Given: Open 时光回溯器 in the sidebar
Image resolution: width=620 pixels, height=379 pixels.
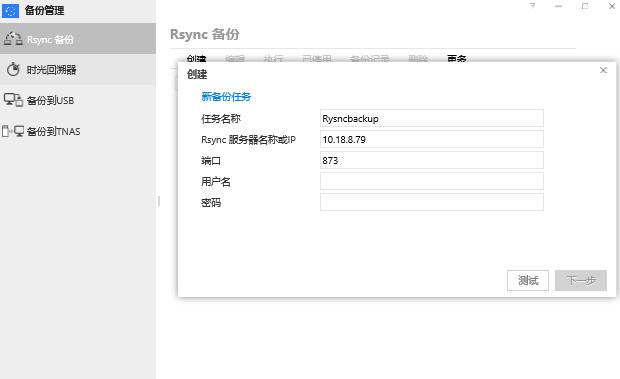Looking at the screenshot, I should tap(78, 70).
